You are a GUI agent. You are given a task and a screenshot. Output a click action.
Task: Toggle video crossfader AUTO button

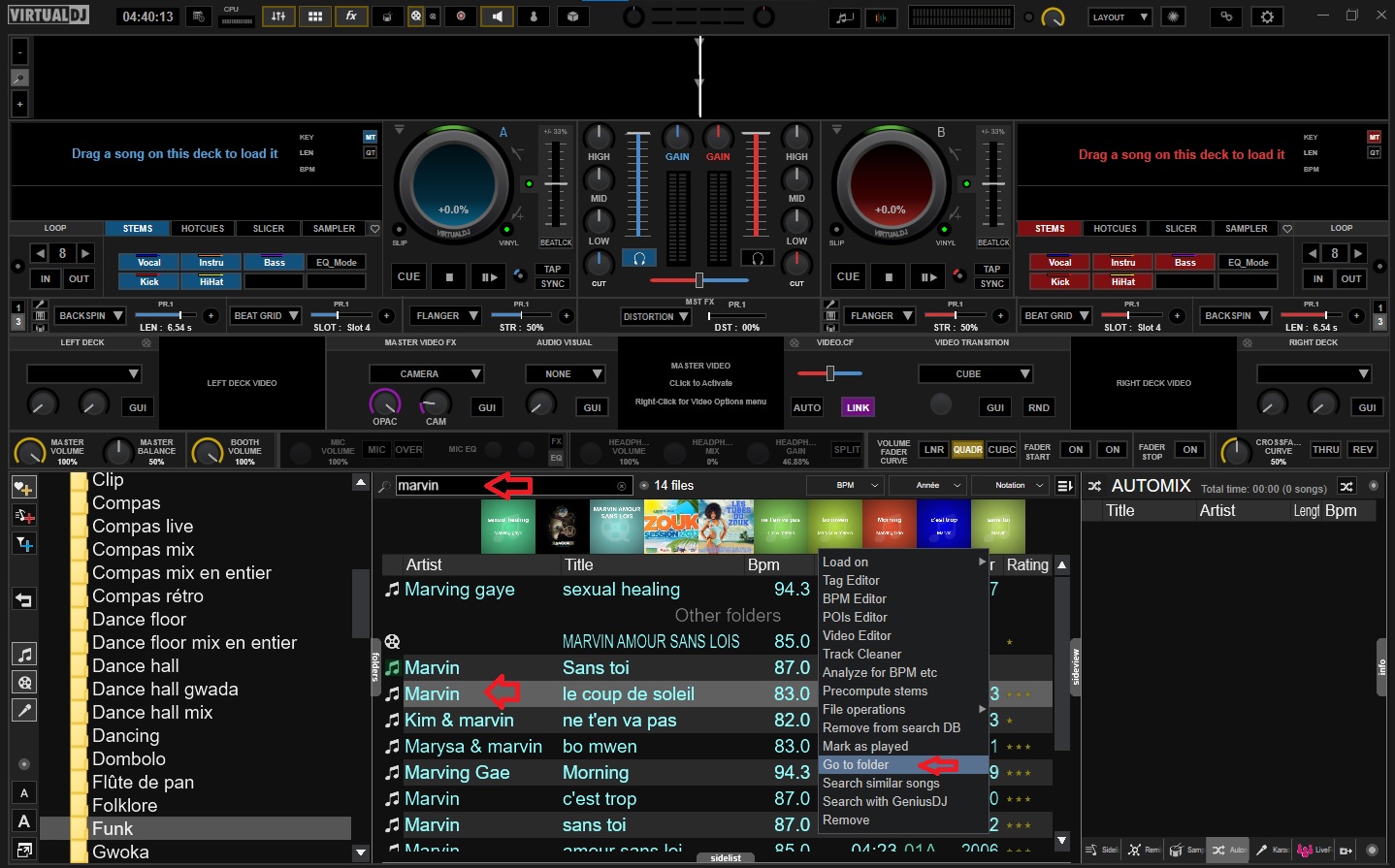click(x=807, y=407)
